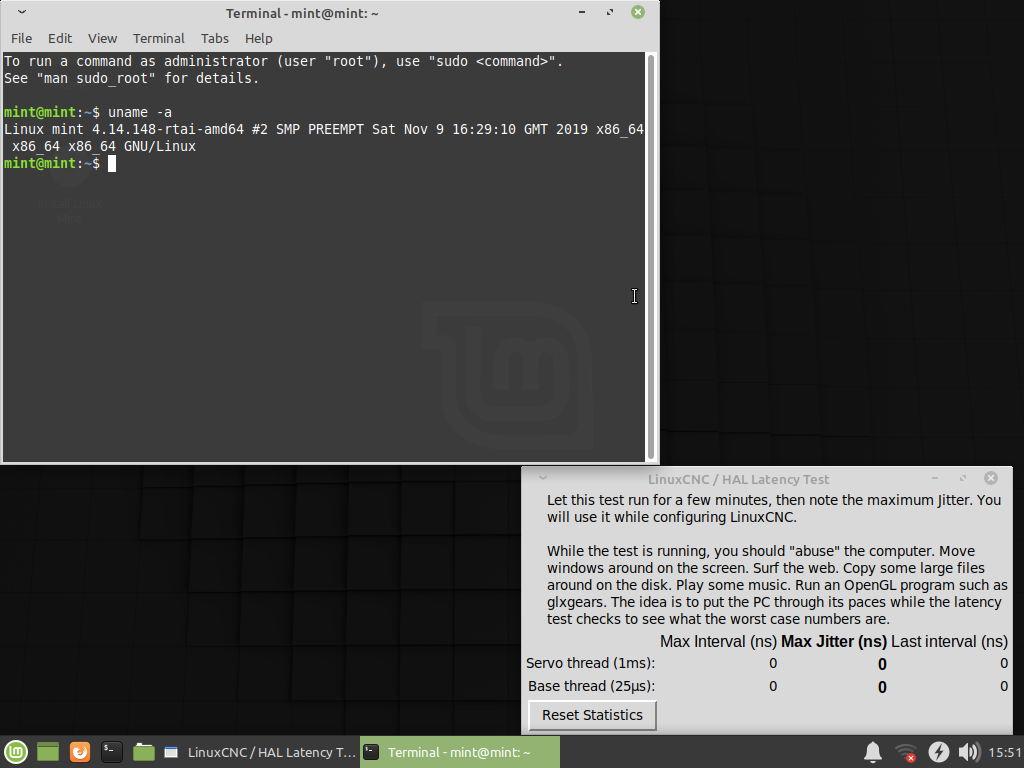
Task: Minimize the HAL Latency Test window
Action: [x=935, y=479]
